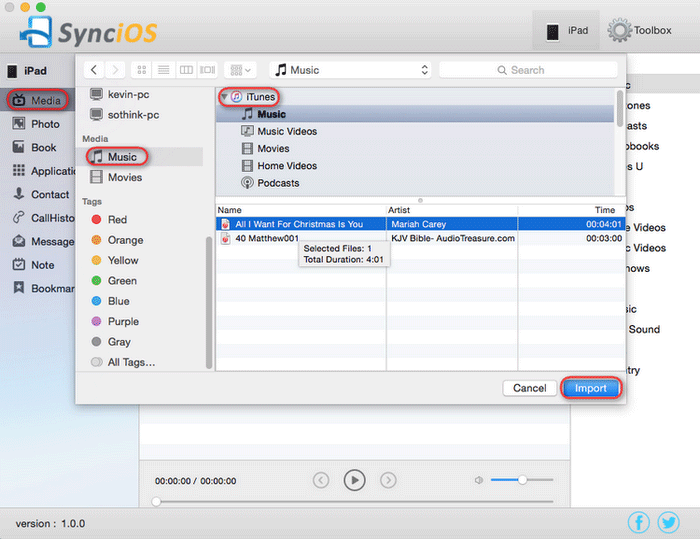Image resolution: width=700 pixels, height=539 pixels.
Task: Choose the Orange tag
Action: click(117, 240)
